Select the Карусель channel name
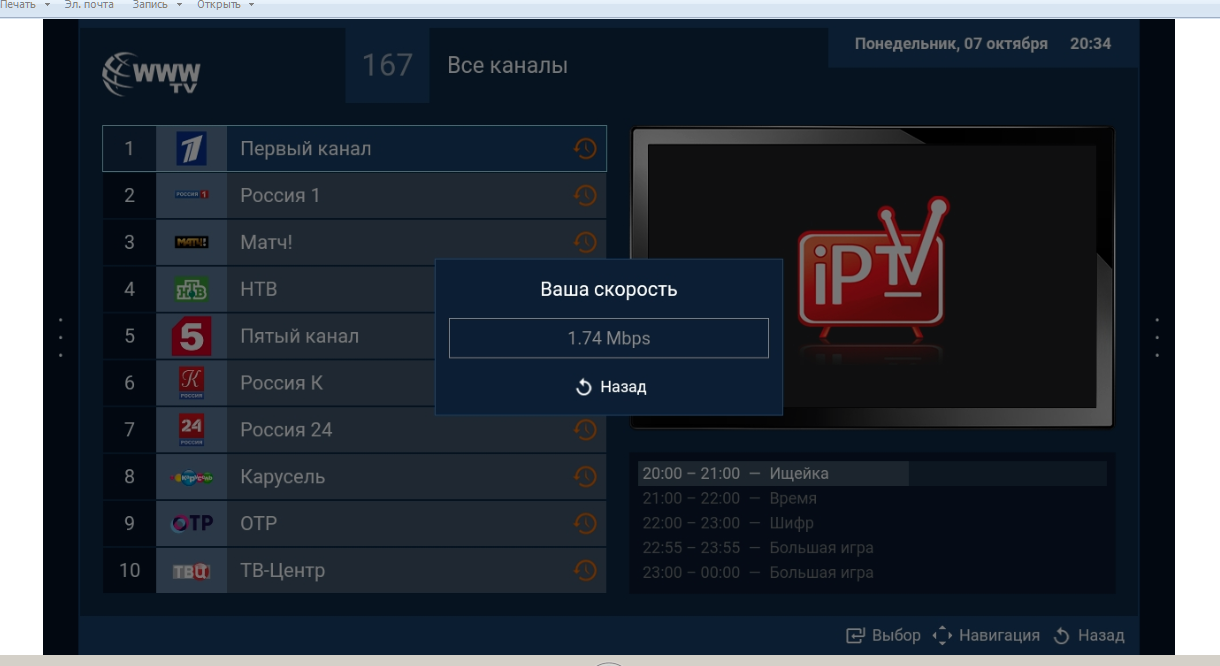 pyautogui.click(x=282, y=477)
